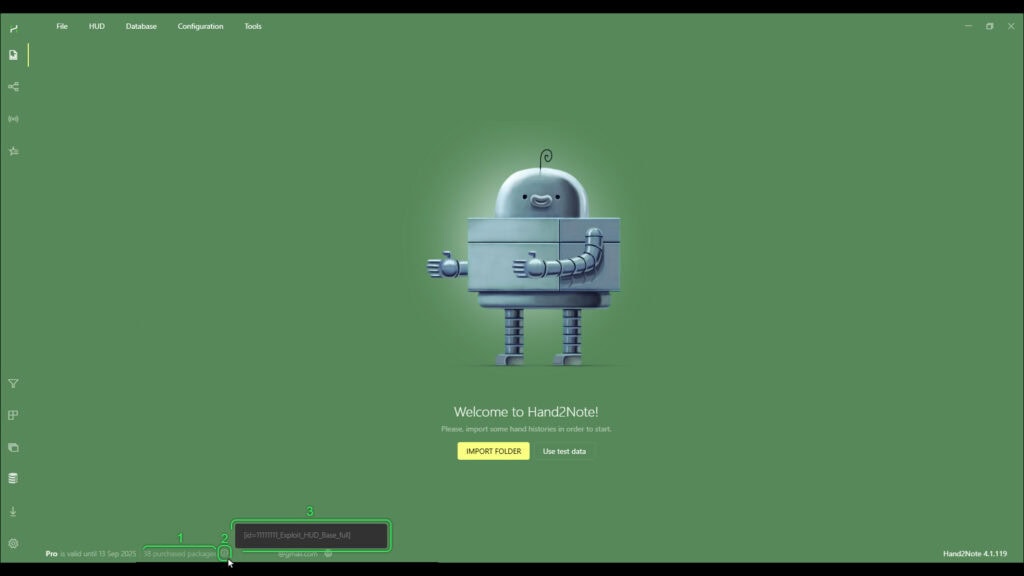Click the gmail.com account text
1024x576 pixels.
click(298, 554)
